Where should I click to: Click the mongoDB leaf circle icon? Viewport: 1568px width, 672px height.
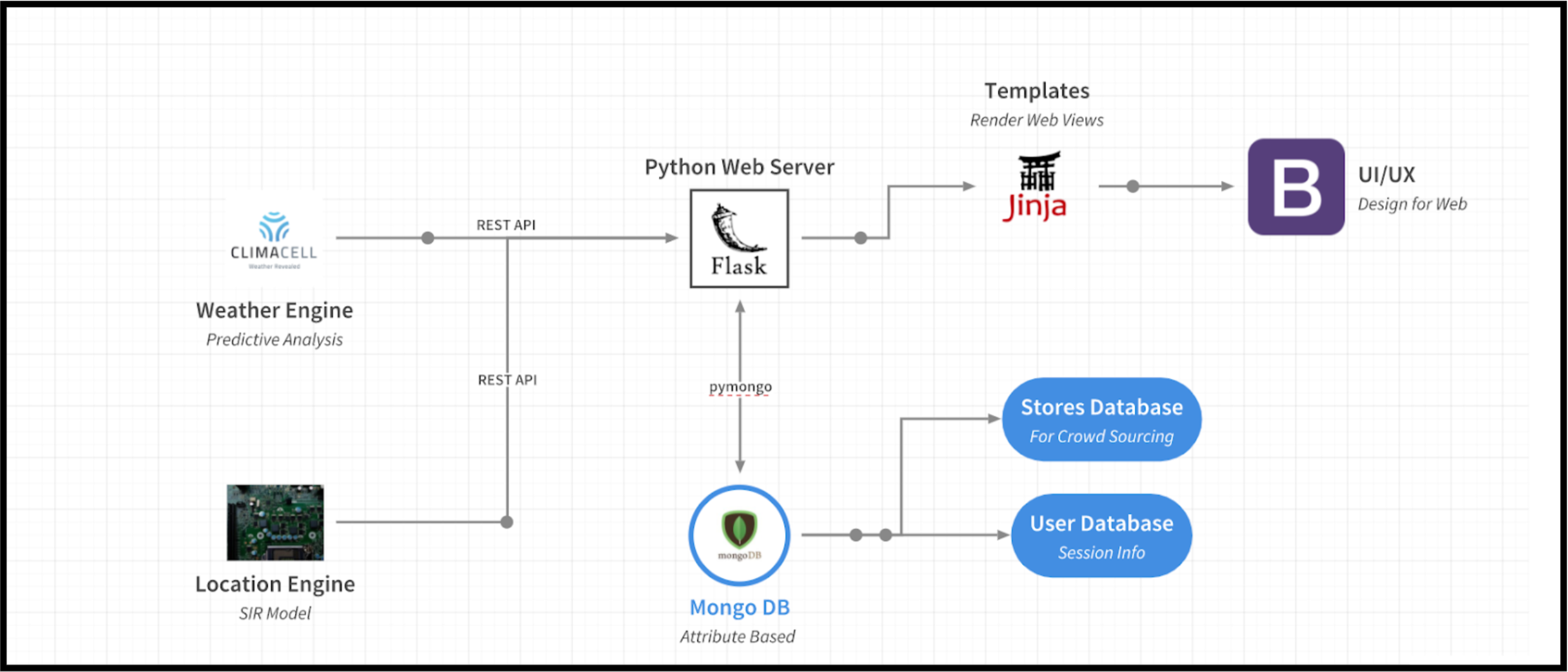pyautogui.click(x=739, y=535)
